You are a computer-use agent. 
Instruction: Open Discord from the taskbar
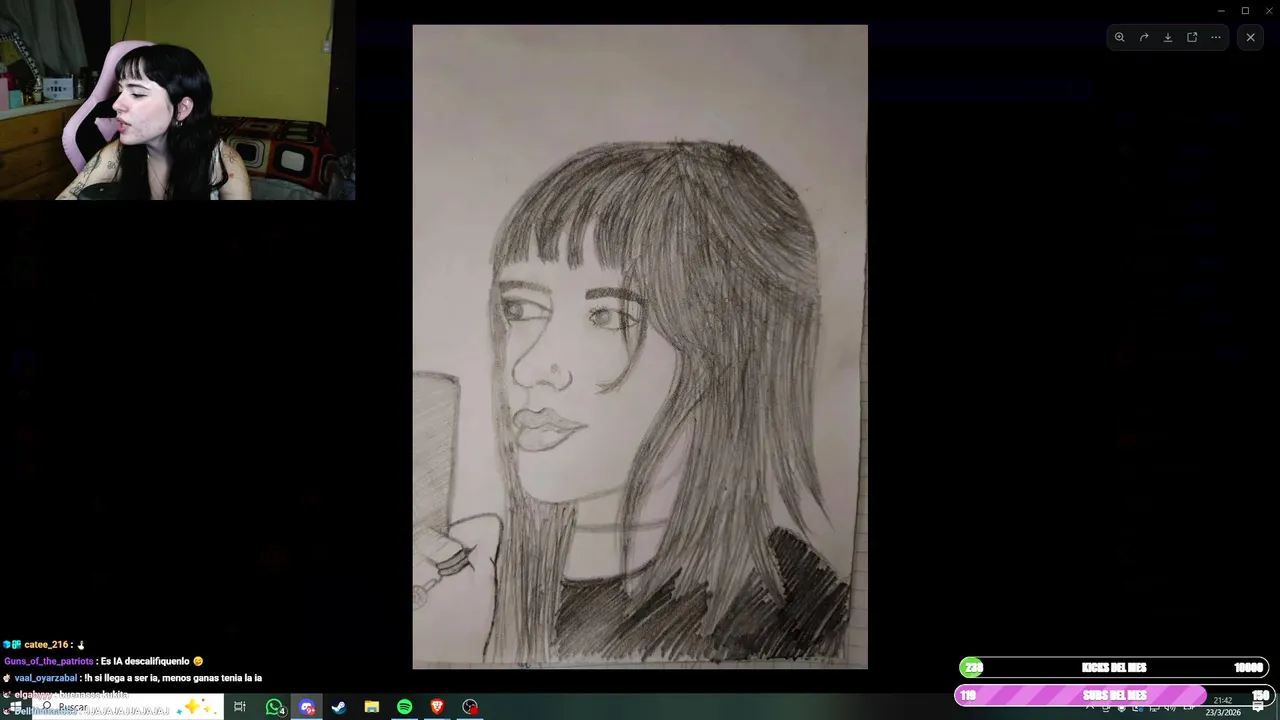click(307, 707)
